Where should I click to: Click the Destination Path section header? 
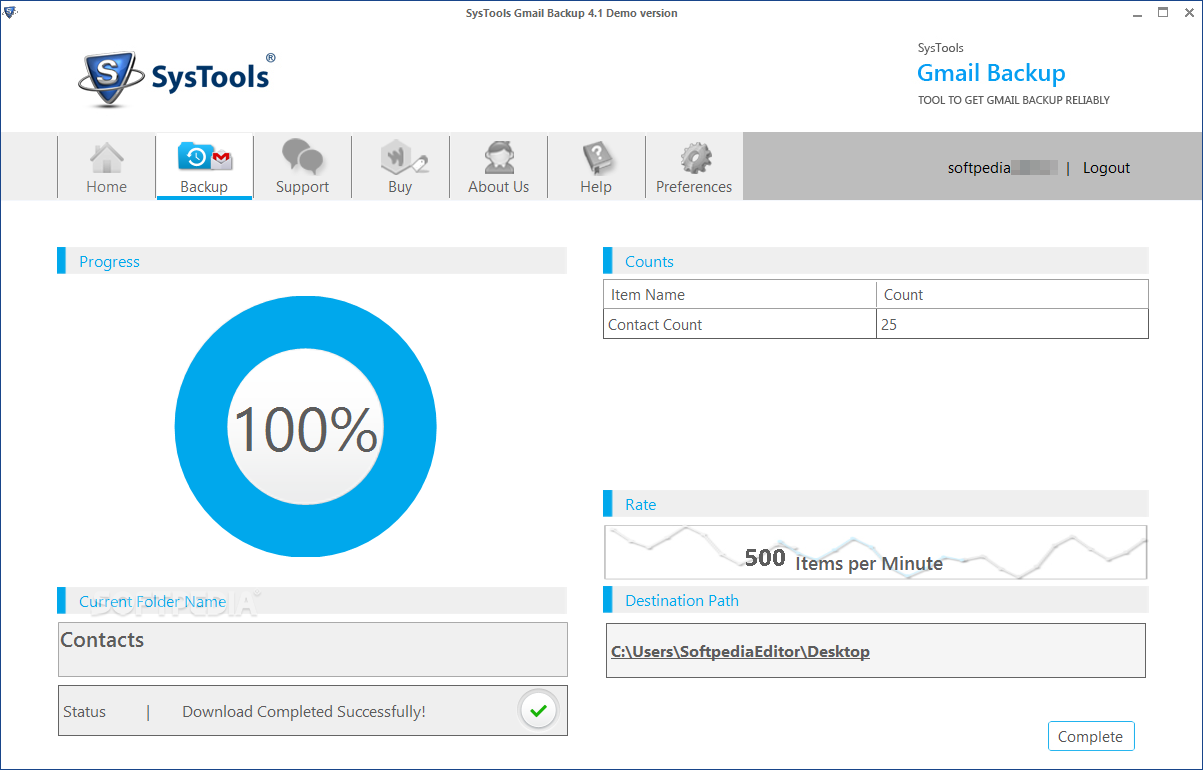point(876,600)
